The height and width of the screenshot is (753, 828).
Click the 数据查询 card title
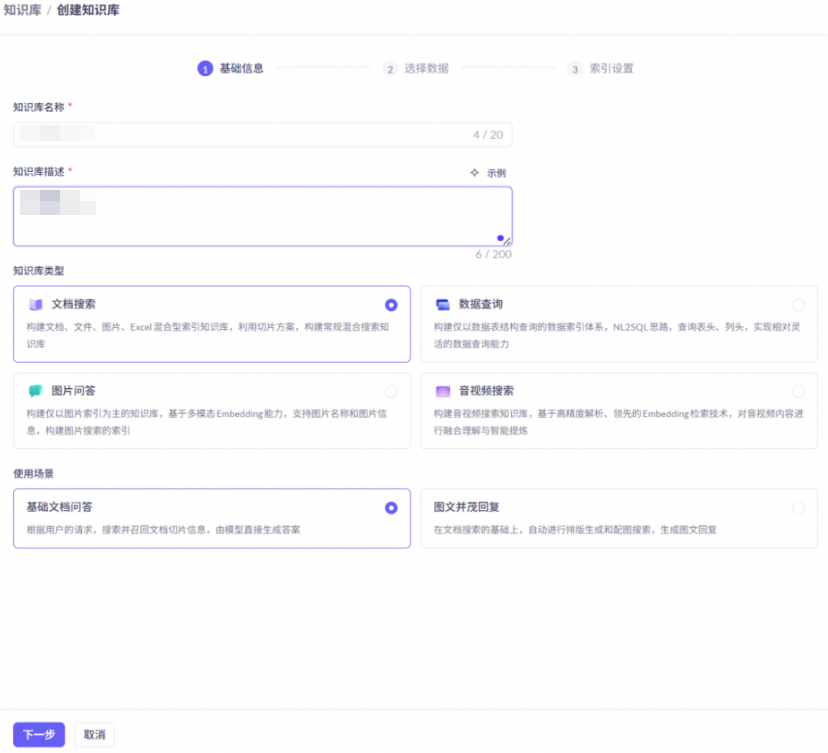pos(481,304)
